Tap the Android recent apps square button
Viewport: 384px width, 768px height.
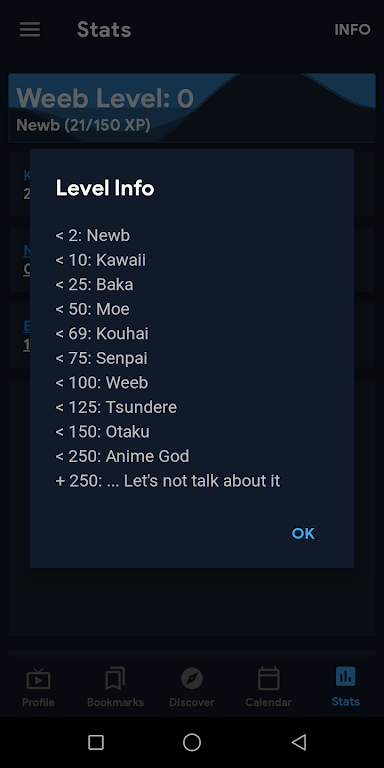[x=96, y=743]
